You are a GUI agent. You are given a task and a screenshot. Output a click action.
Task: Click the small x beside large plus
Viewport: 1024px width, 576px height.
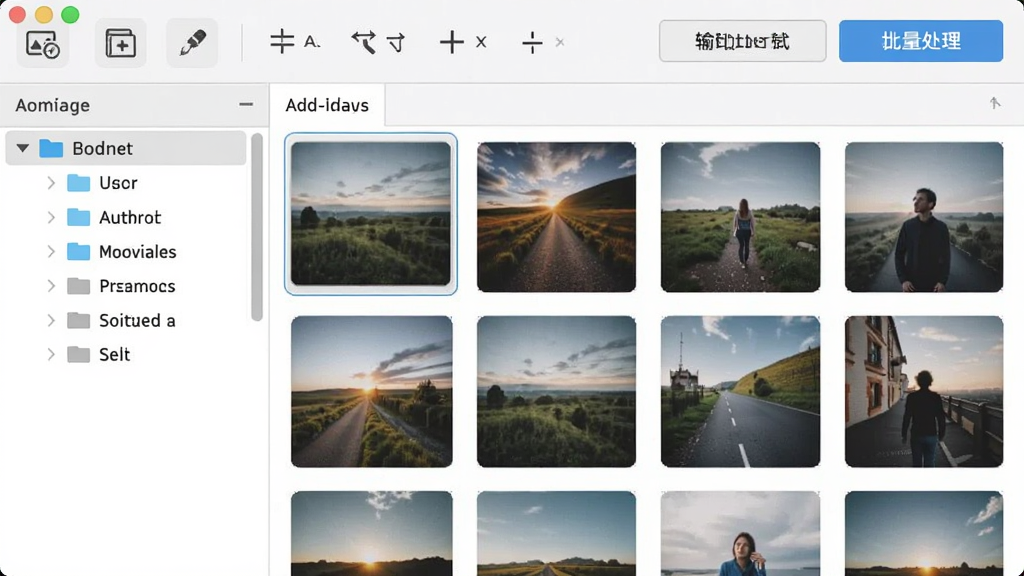(x=481, y=42)
